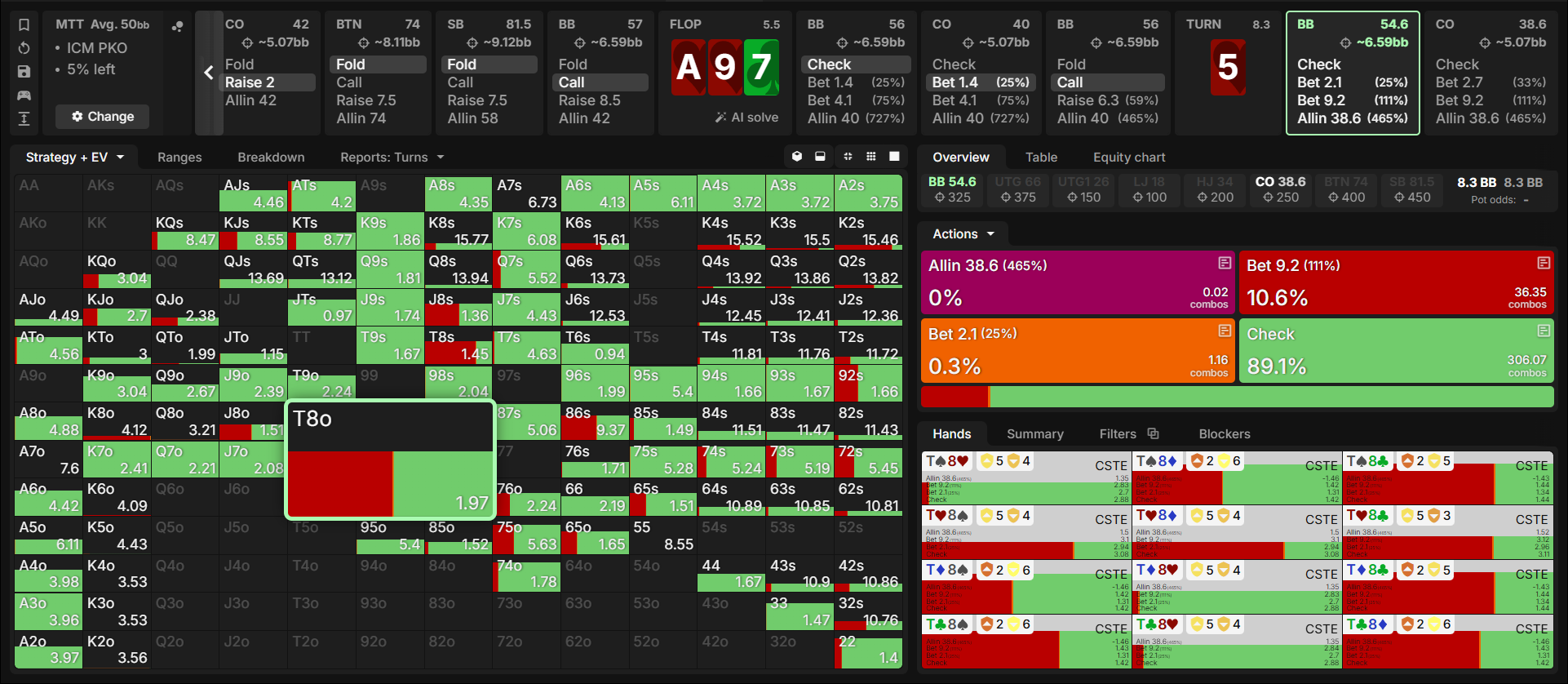Image resolution: width=1568 pixels, height=684 pixels.
Task: Open the Strategy + EV dropdown
Action: (x=75, y=157)
